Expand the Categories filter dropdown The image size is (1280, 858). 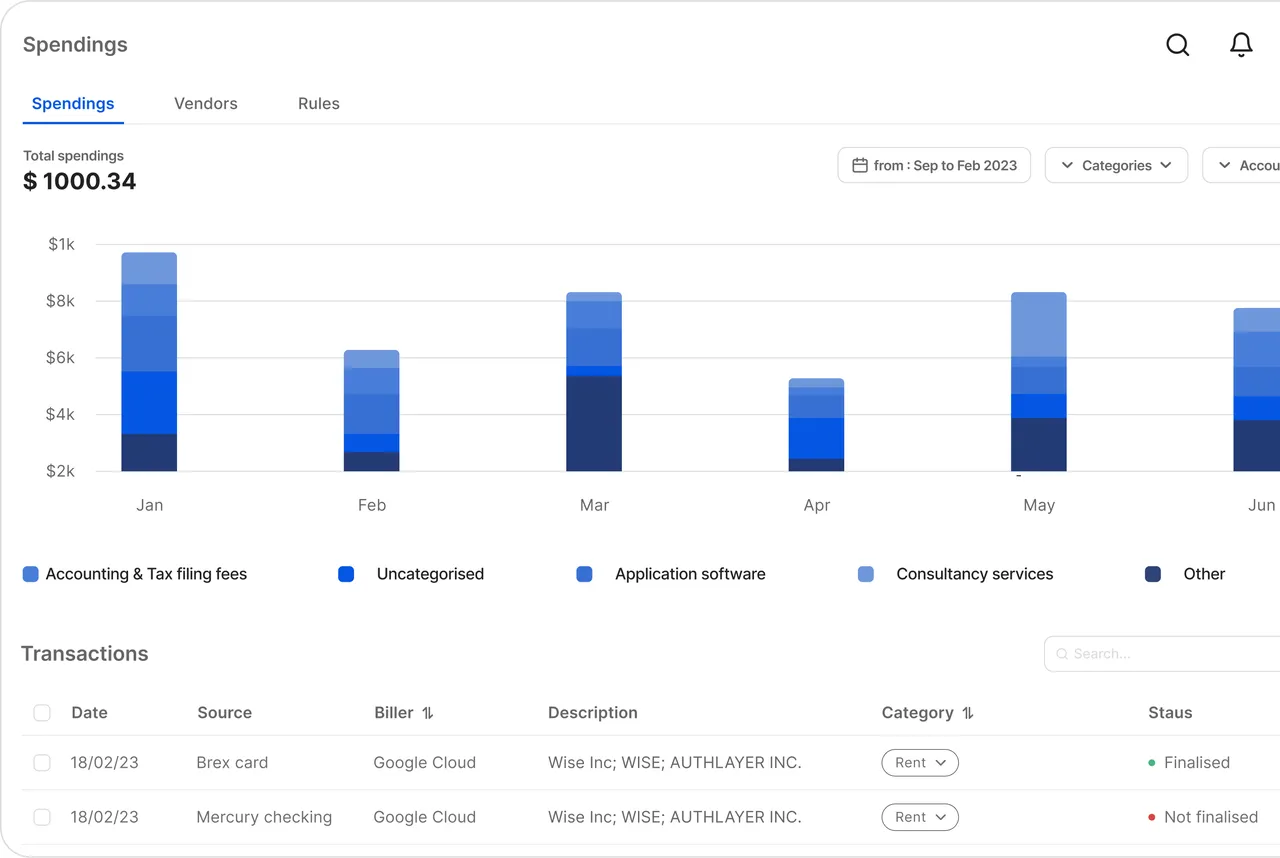click(x=1116, y=165)
